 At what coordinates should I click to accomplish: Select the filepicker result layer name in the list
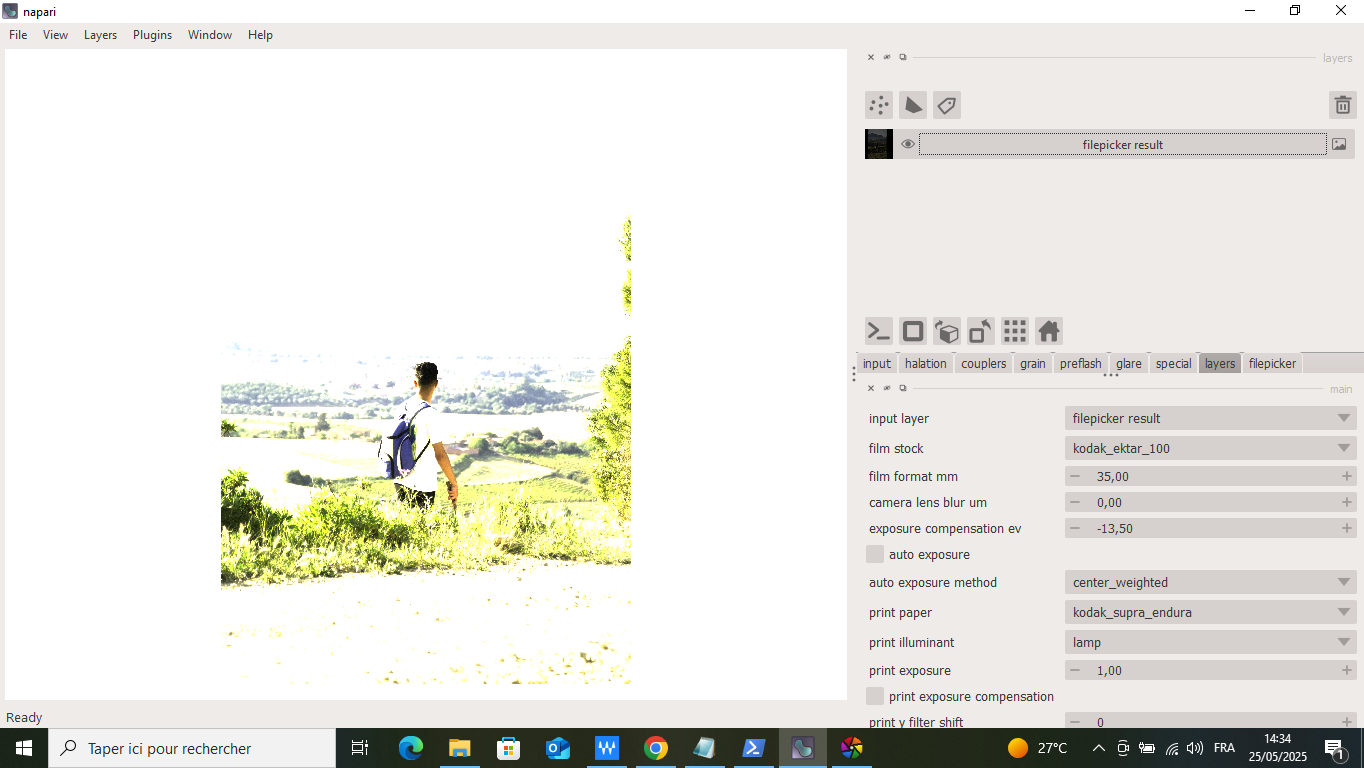(1123, 144)
